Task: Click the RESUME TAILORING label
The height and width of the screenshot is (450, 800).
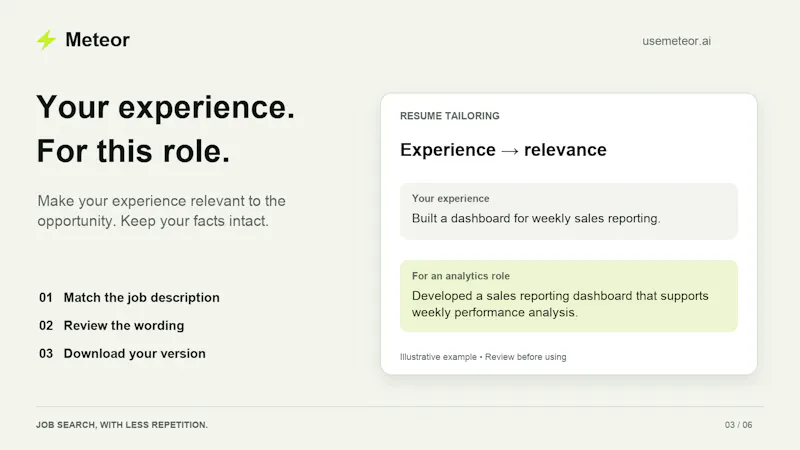Action: pos(449,116)
